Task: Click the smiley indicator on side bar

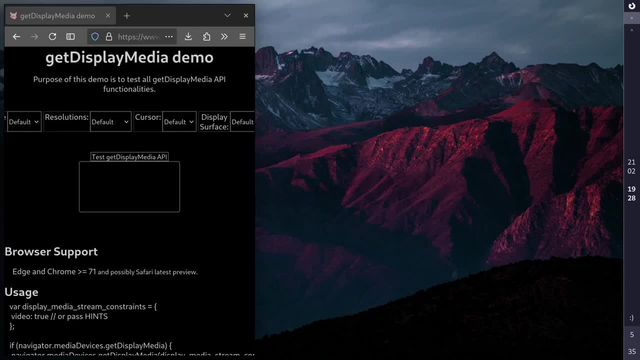Action: pos(631,318)
